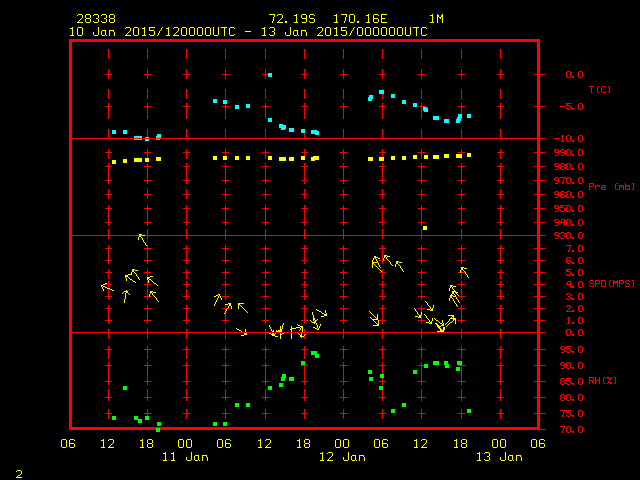This screenshot has width=640, height=480.
Task: Click the RH(%) humidity axis label
Action: [x=603, y=381]
